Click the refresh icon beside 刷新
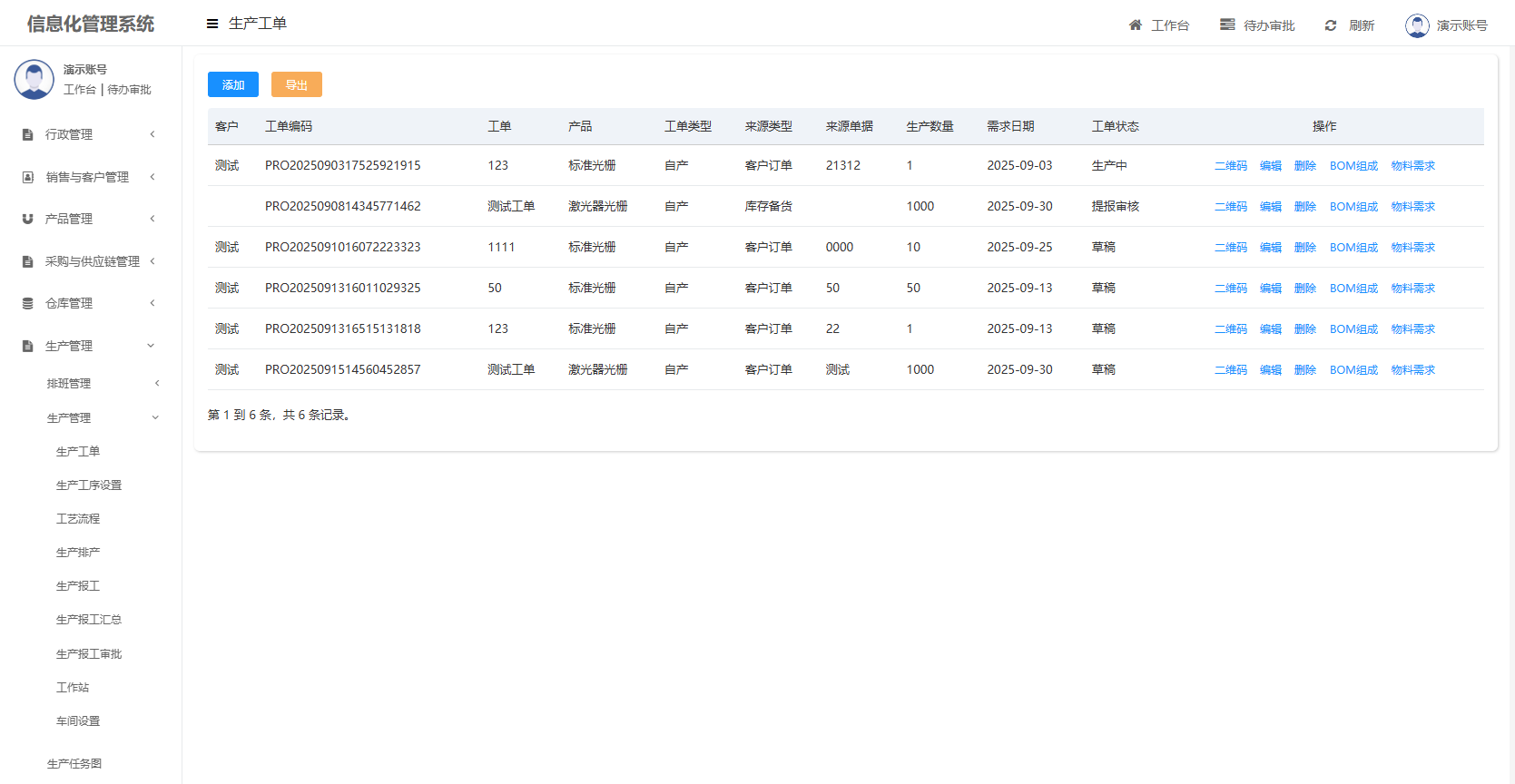 pos(1331,25)
